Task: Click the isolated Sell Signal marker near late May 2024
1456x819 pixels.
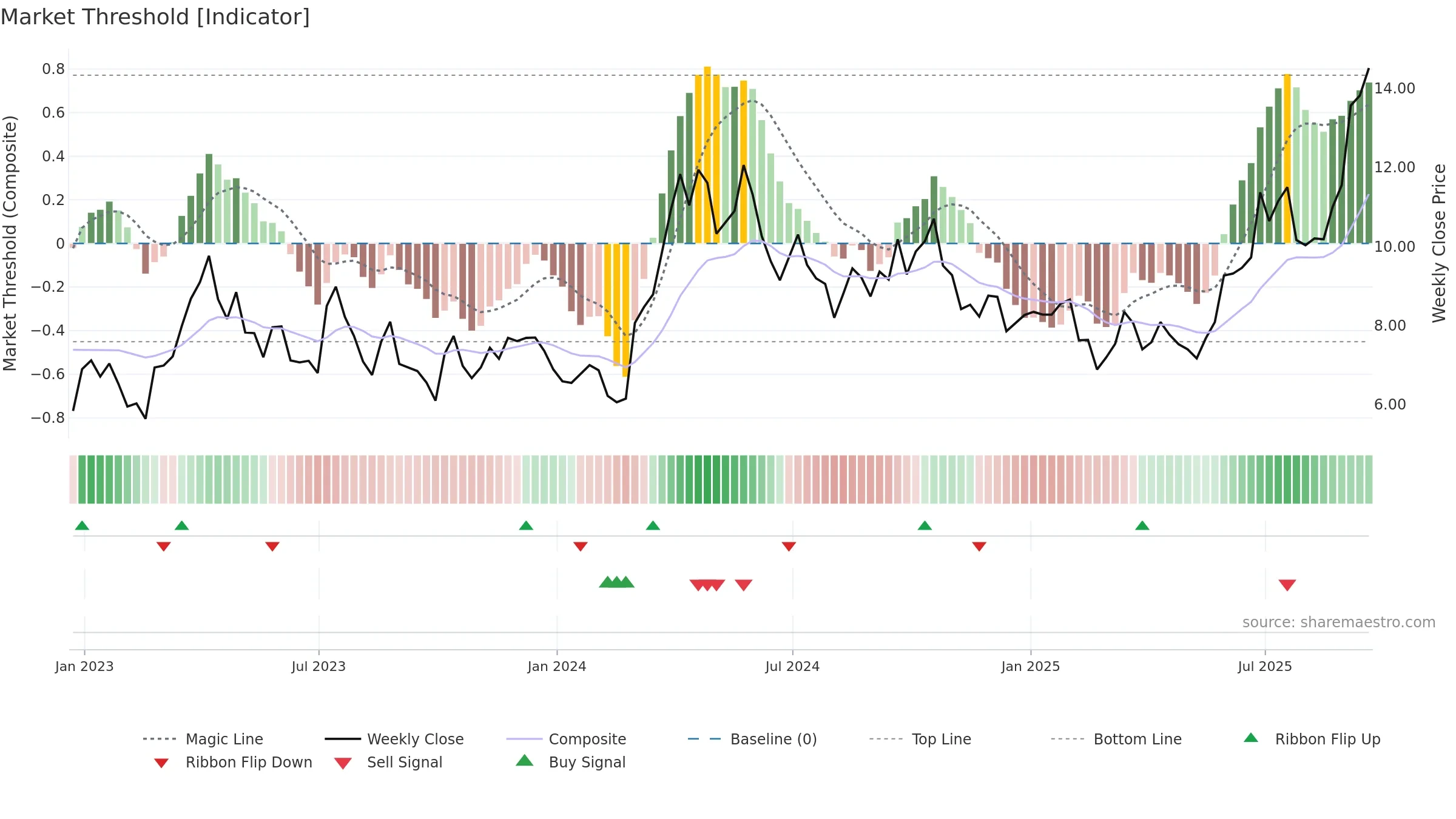Action: coord(744,585)
